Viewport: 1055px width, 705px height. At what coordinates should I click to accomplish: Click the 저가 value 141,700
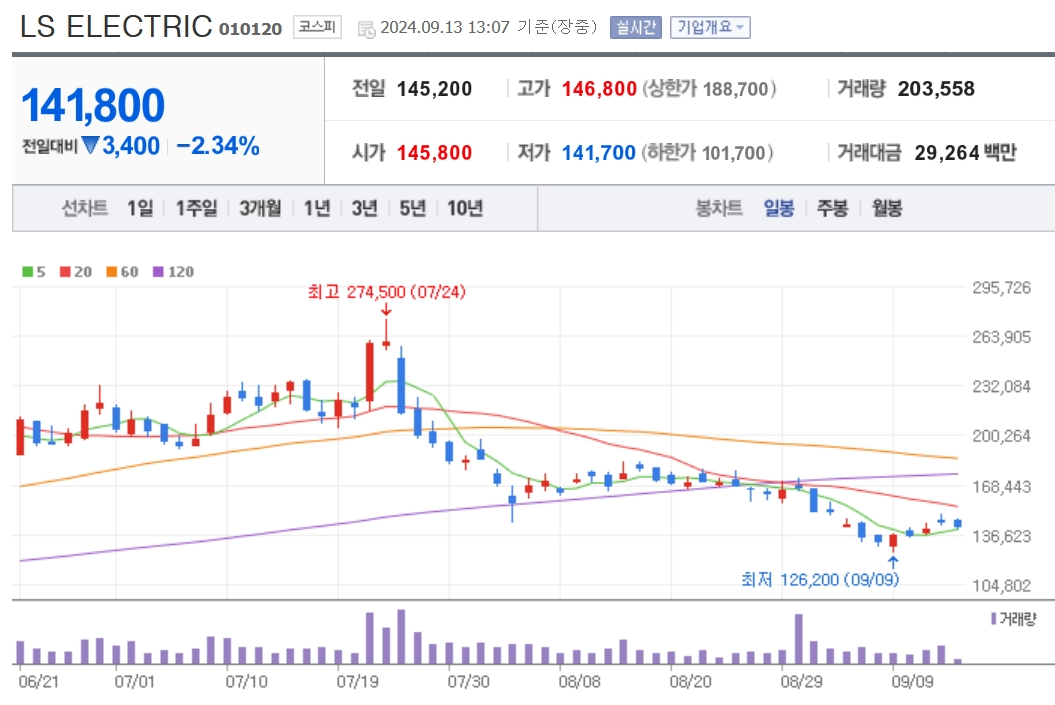pyautogui.click(x=599, y=153)
